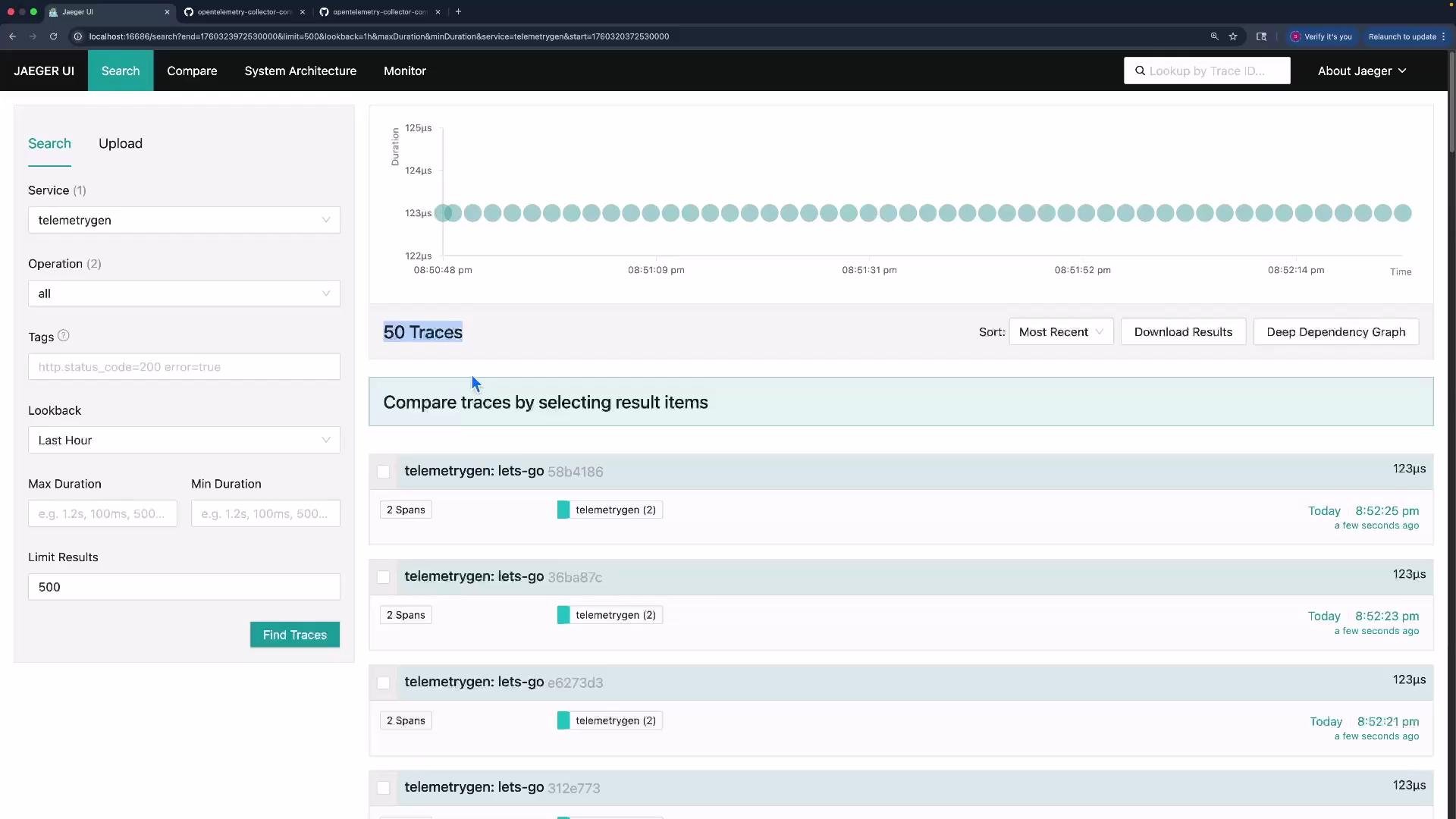Click the leftmost trace dot in the scatter plot
Viewport: 1456px width, 819px height.
pos(444,213)
